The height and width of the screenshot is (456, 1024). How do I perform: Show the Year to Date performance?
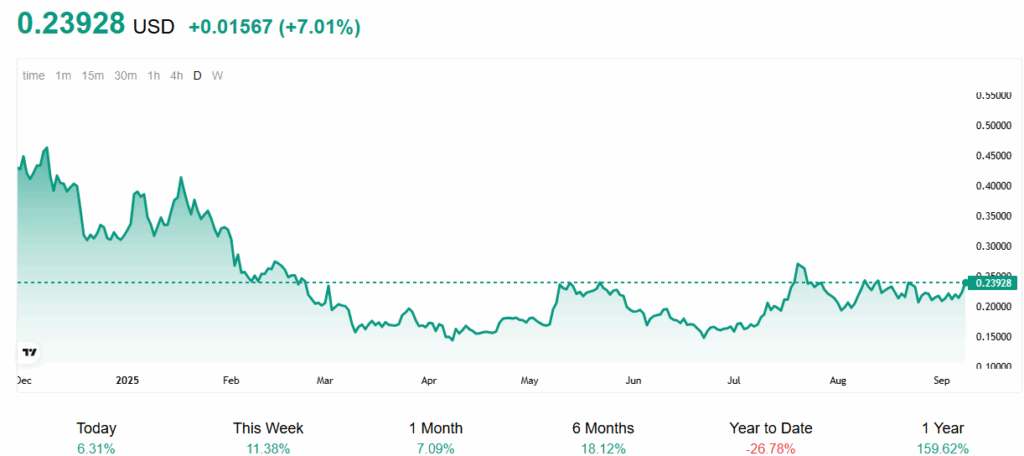[x=770, y=437]
